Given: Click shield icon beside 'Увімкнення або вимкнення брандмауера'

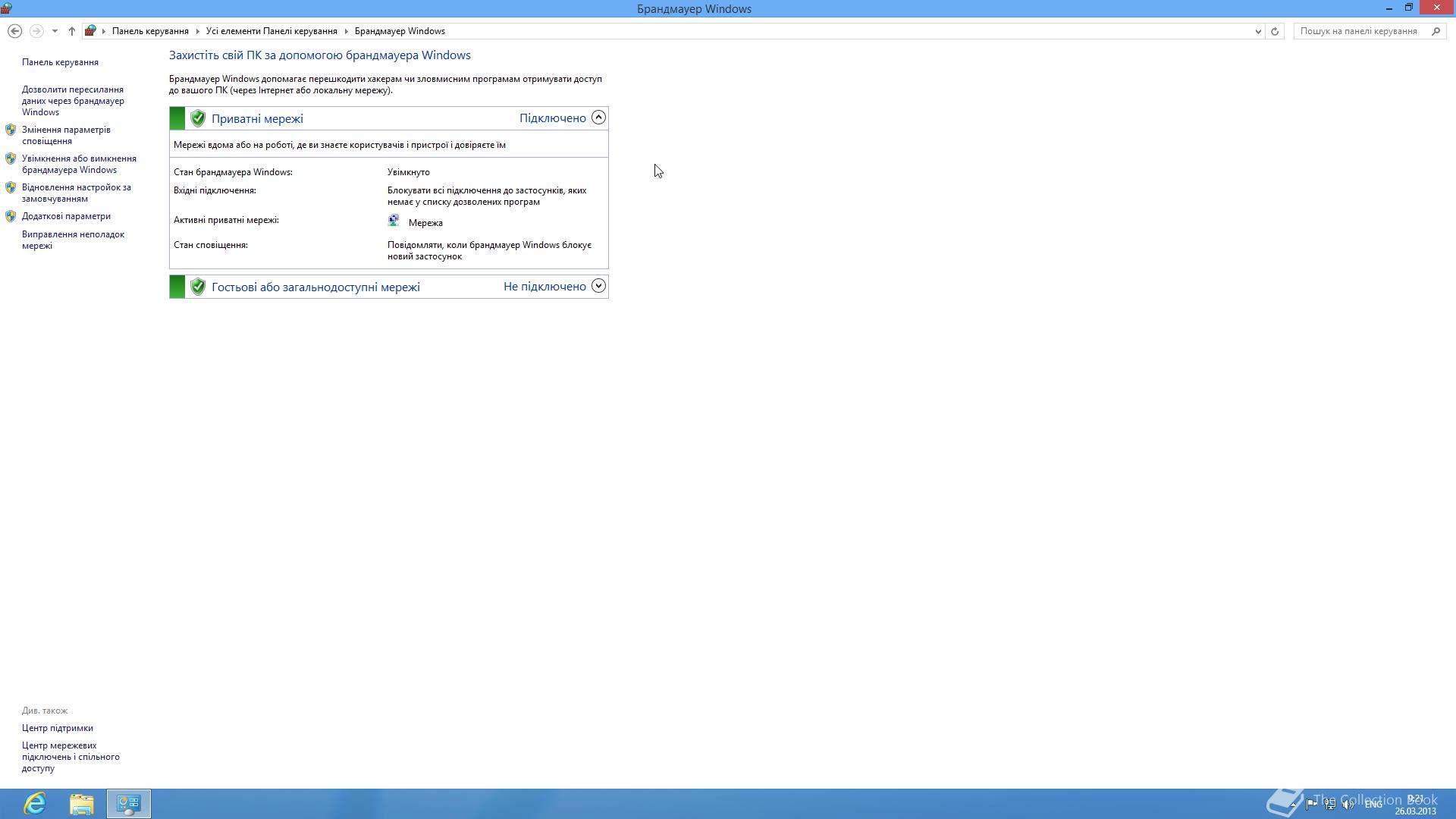Looking at the screenshot, I should coord(11,158).
